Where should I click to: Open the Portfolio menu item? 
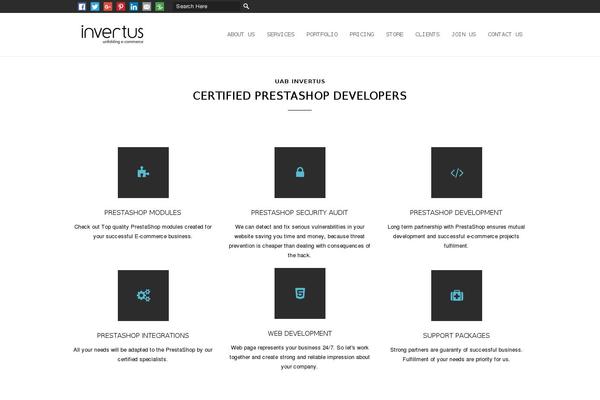point(322,34)
